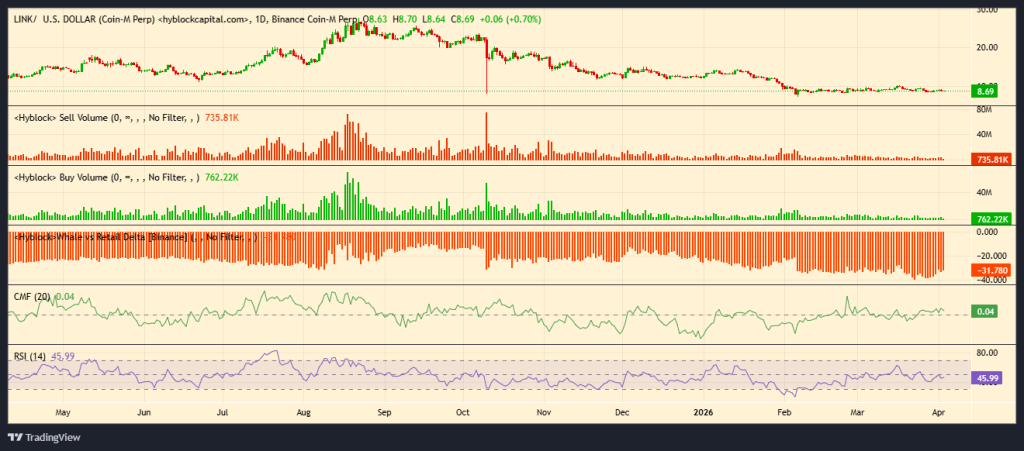Click the -31.780 delta value axis tag
1024x451 pixels.
988,270
